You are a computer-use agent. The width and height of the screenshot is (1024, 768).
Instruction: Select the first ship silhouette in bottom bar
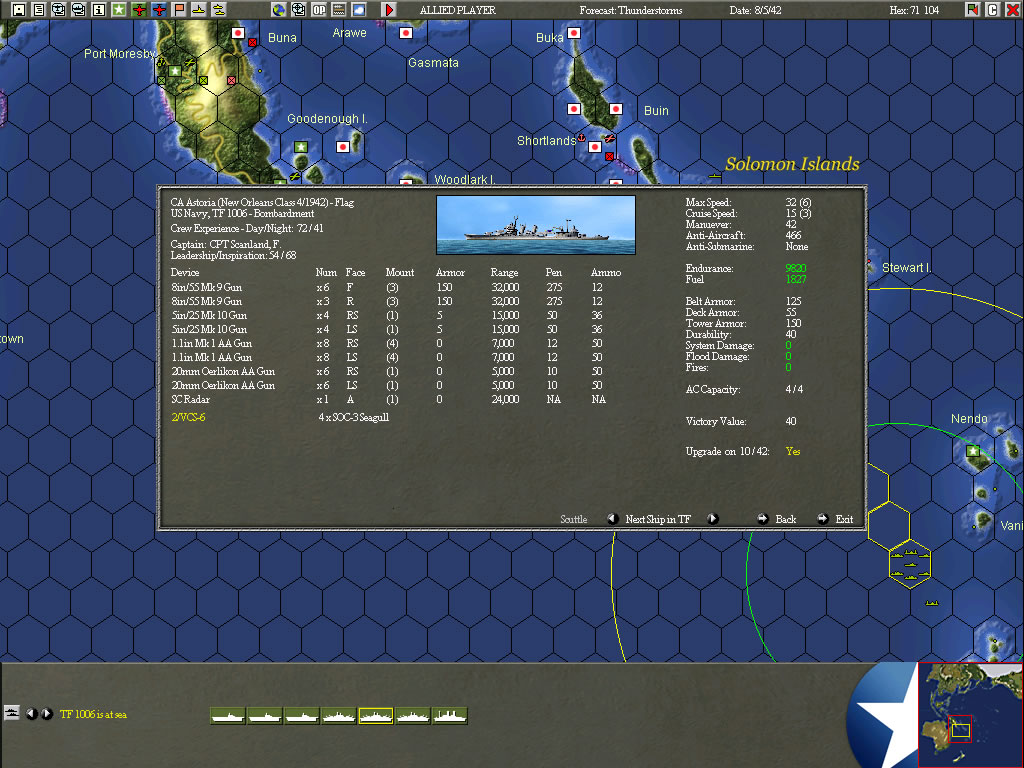click(x=228, y=716)
